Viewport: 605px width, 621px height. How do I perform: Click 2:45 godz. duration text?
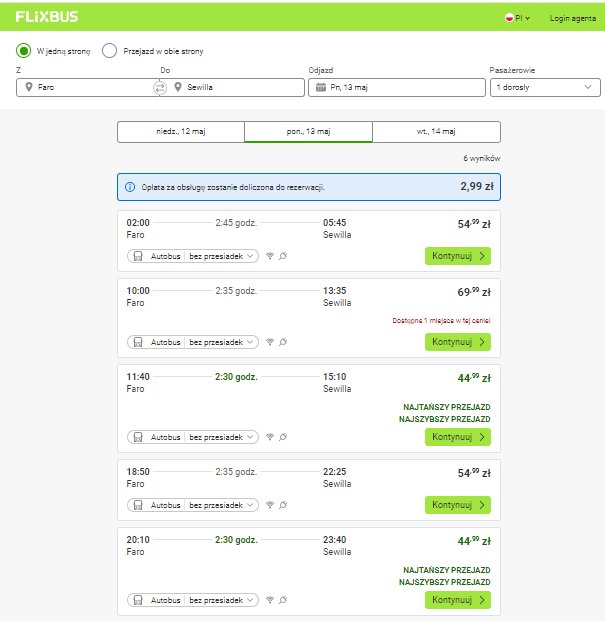(236, 223)
